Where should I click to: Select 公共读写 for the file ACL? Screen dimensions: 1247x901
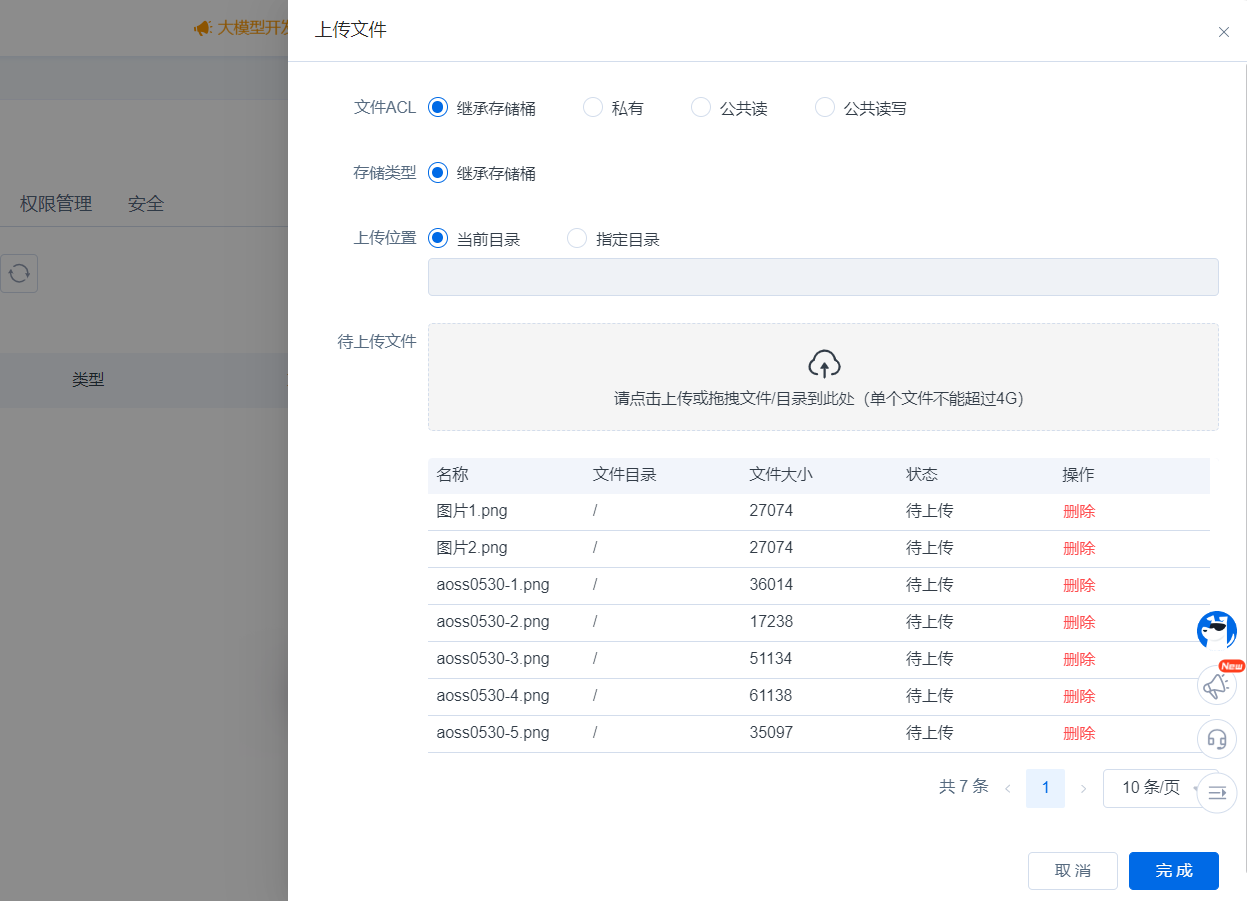coord(824,107)
